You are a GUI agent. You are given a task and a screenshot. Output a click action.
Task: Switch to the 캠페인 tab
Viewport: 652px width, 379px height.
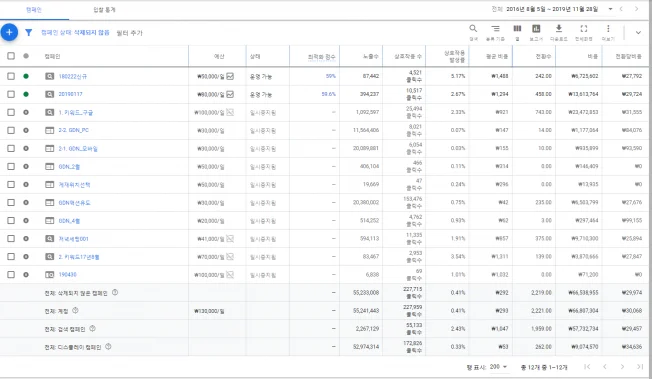pos(34,10)
